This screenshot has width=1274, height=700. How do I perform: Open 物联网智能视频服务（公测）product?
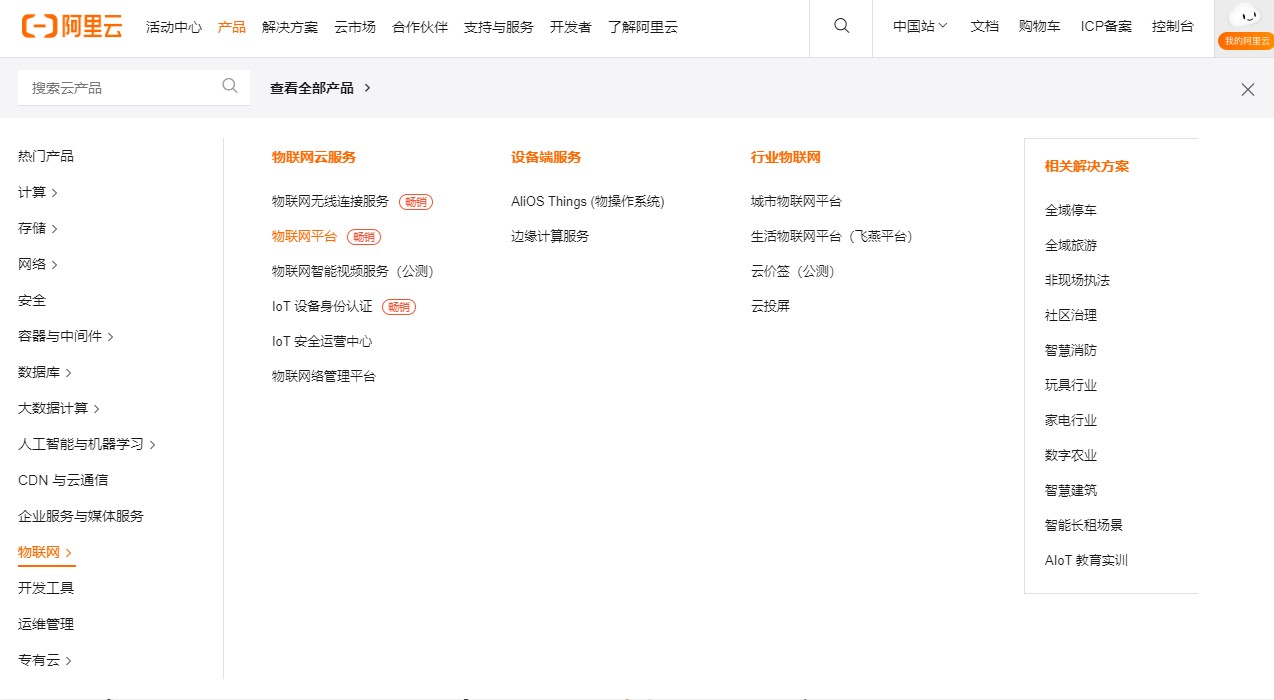click(x=353, y=271)
